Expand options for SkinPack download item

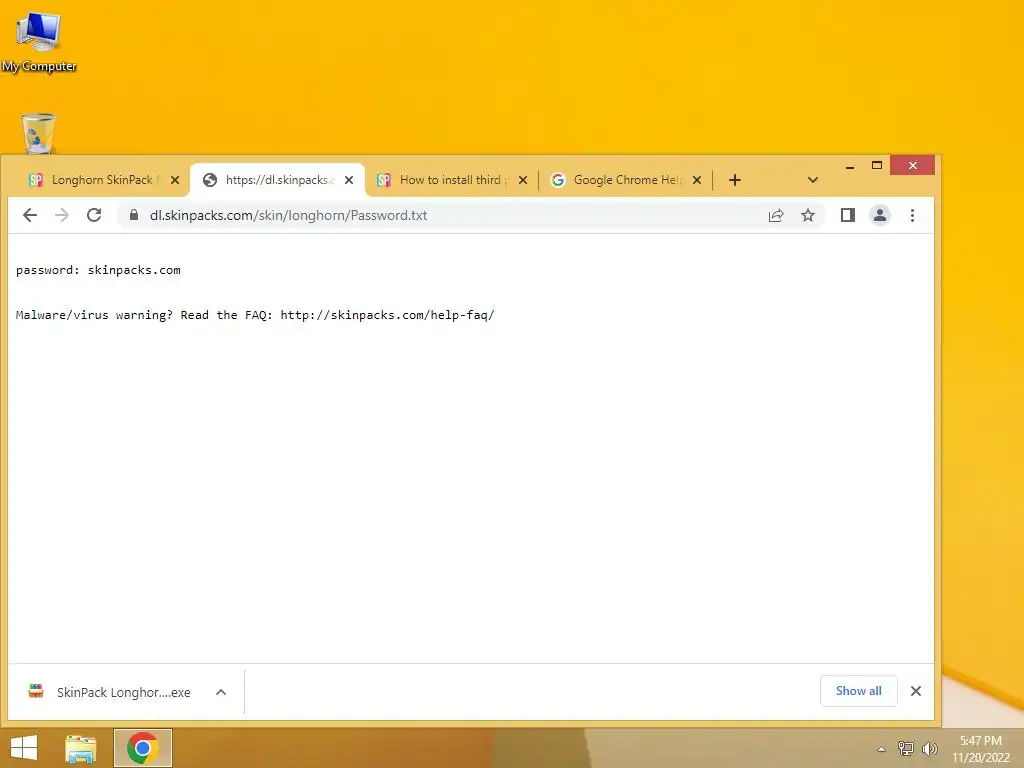pyautogui.click(x=221, y=692)
